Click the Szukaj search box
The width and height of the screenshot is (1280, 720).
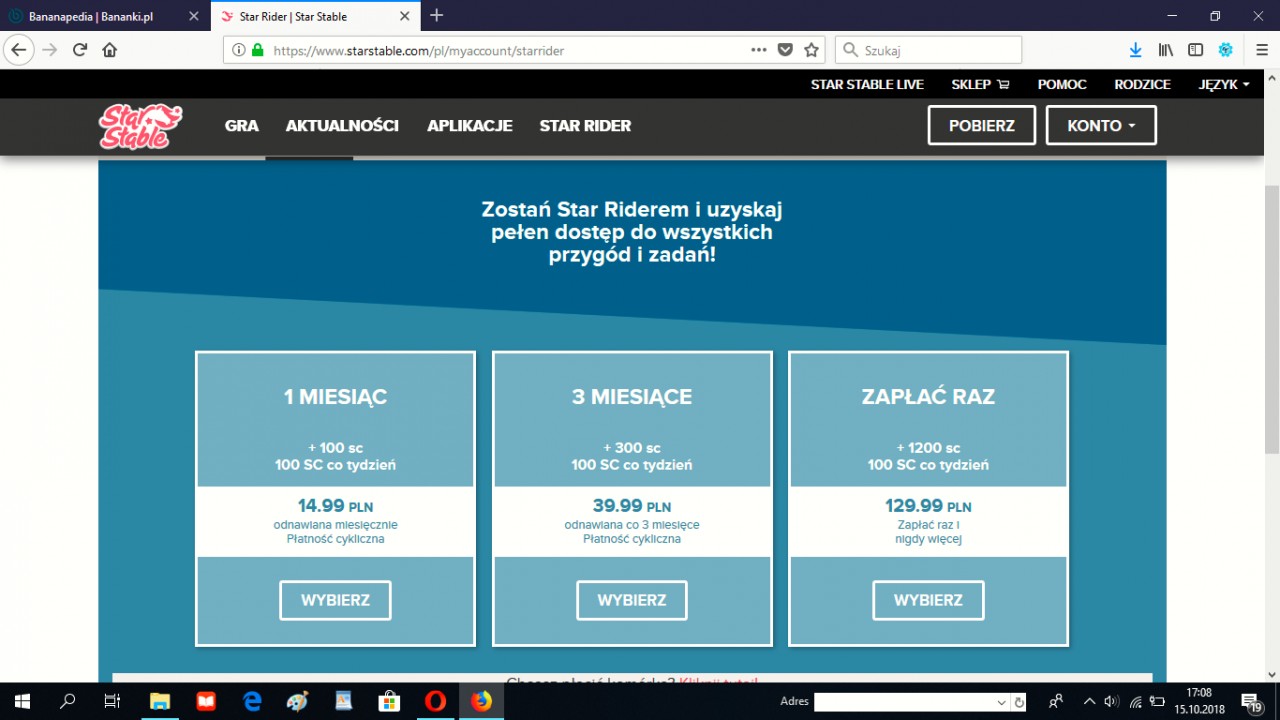point(929,50)
